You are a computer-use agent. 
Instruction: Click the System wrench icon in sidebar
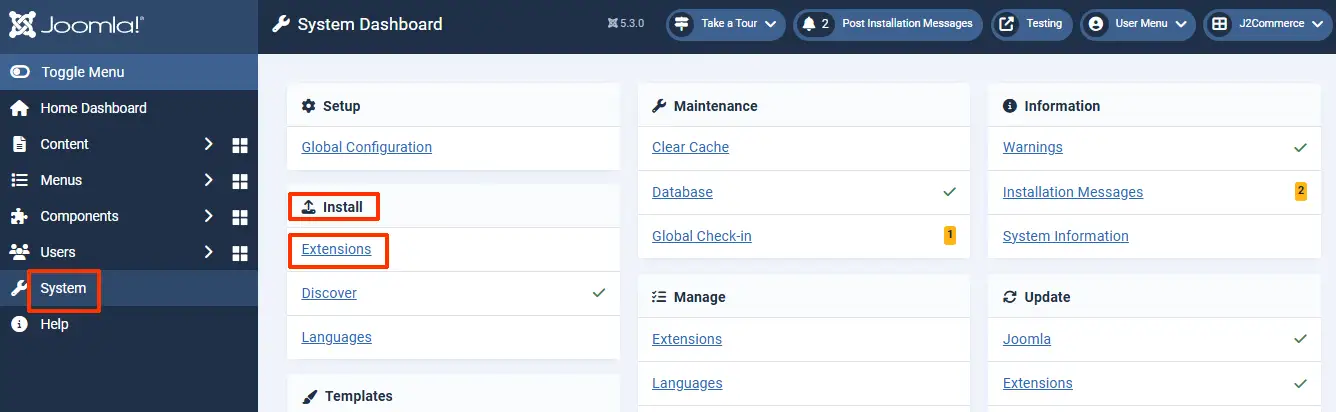pyautogui.click(x=19, y=288)
